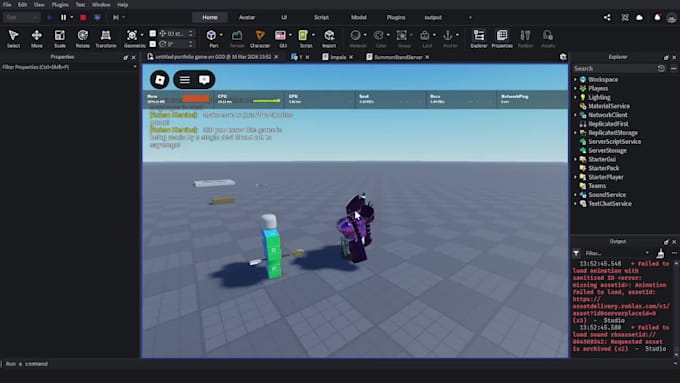
Task: Toggle the move snap increment checkbox
Action: 153,33
